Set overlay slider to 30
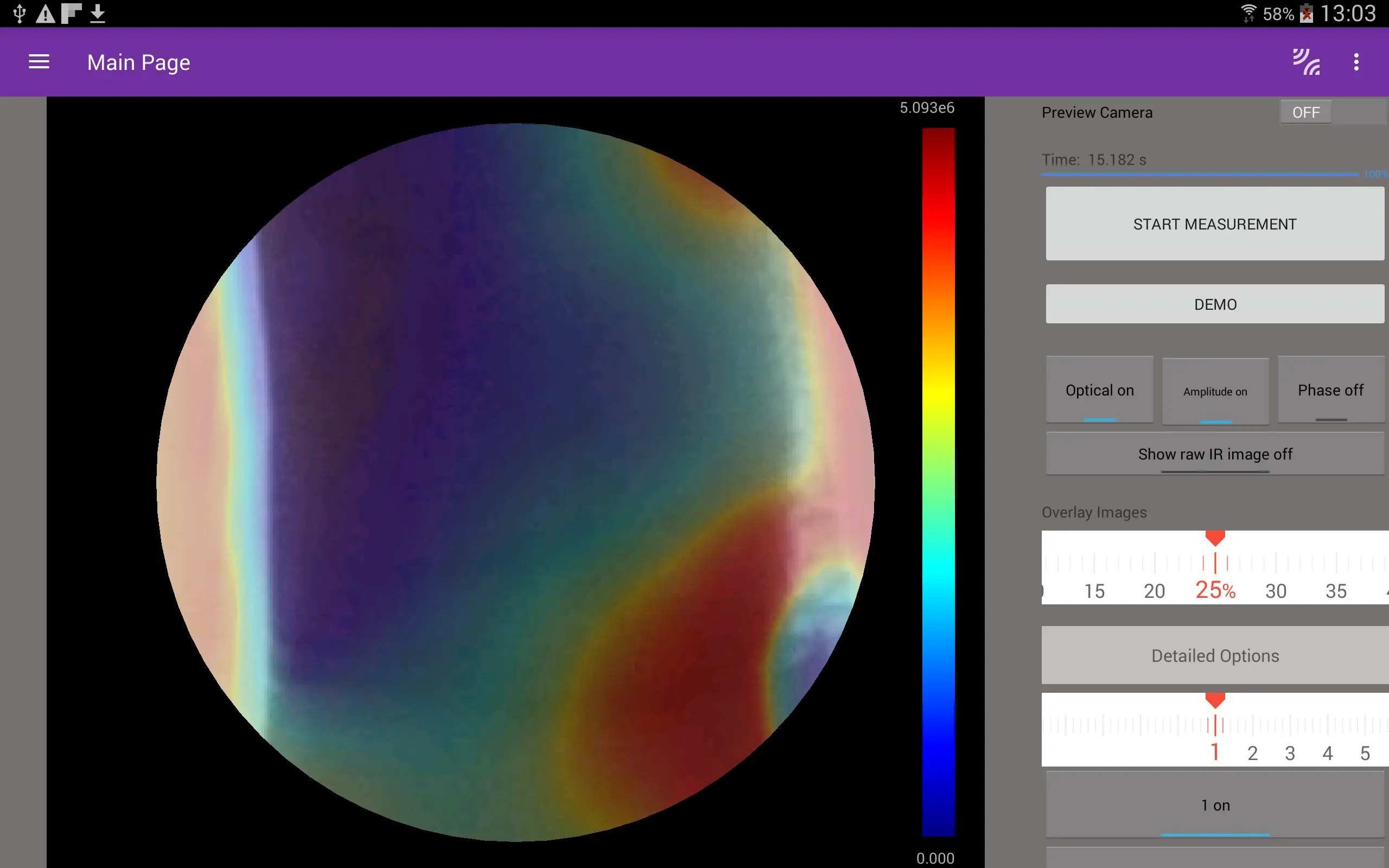Image resolution: width=1389 pixels, height=868 pixels. (1276, 591)
